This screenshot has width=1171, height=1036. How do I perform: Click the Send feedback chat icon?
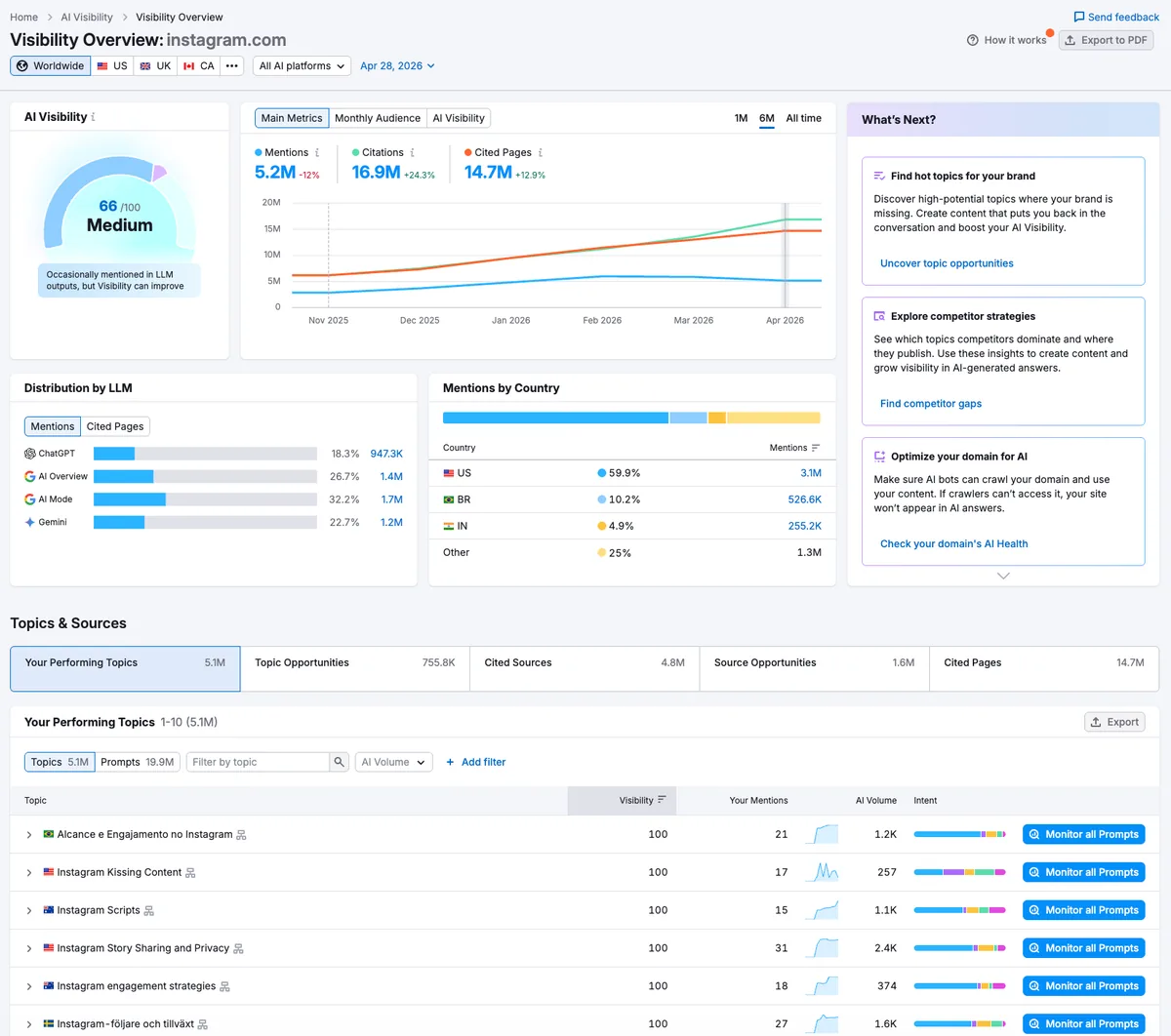pos(1079,17)
